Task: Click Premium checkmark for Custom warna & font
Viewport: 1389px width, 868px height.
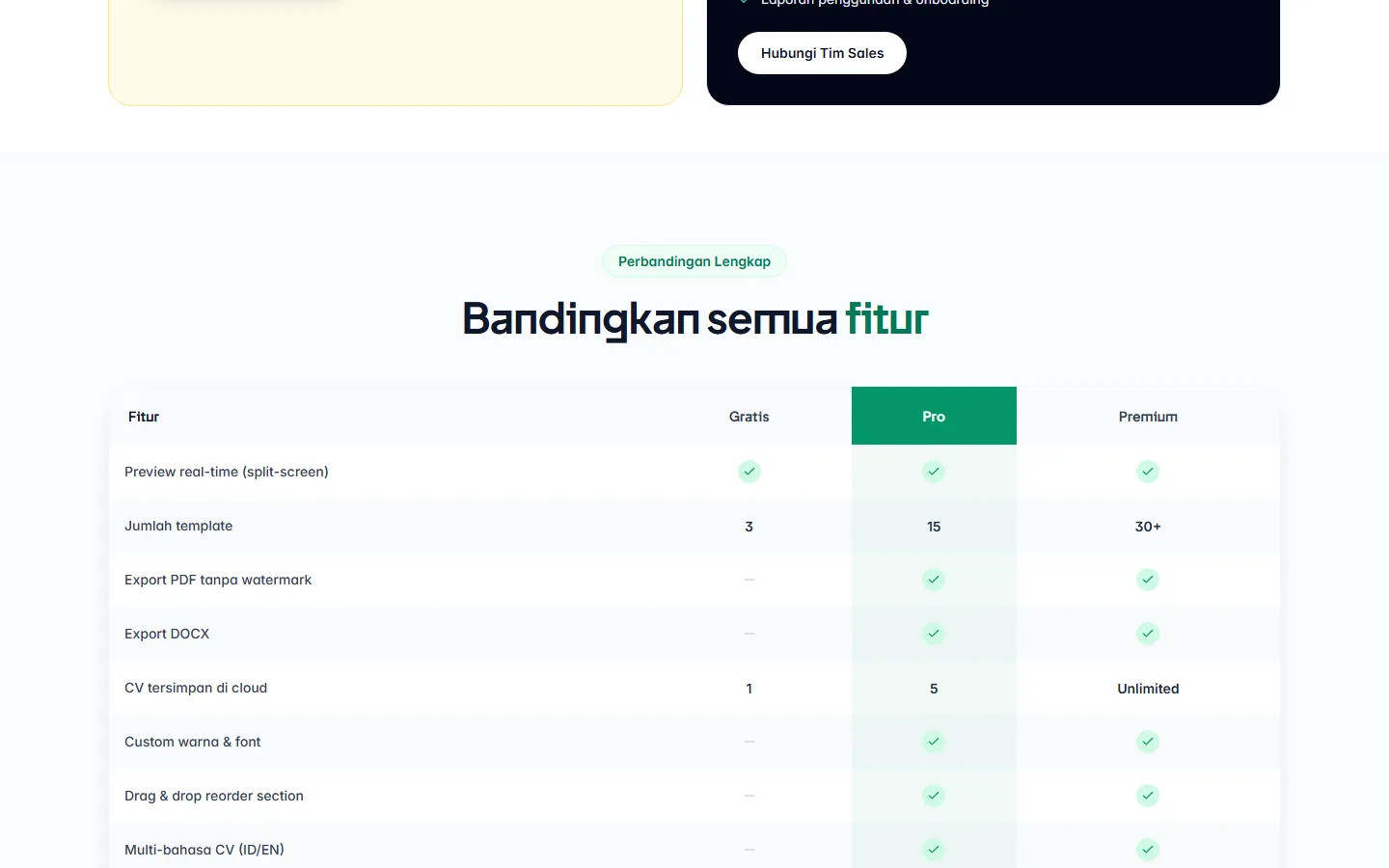Action: (1148, 742)
